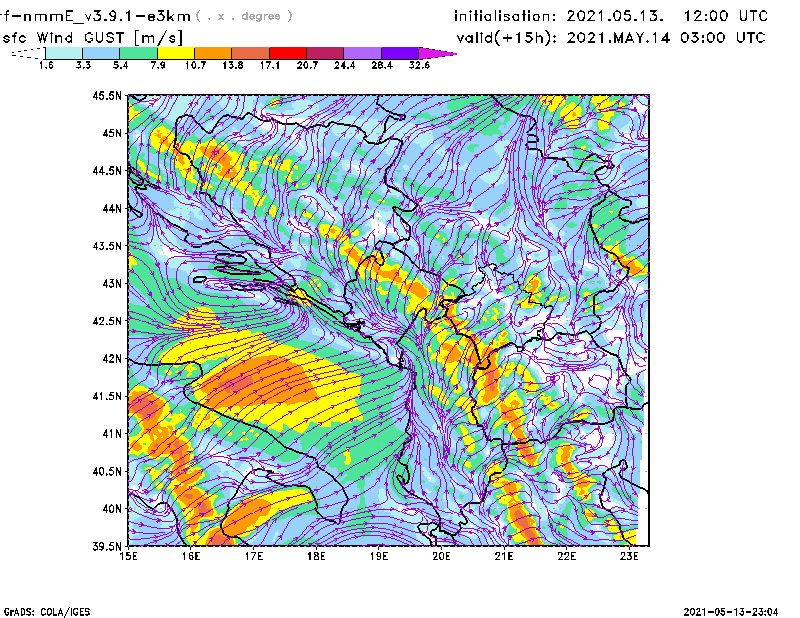The height and width of the screenshot is (618, 800).
Task: Select the yellow legend swatch from 7.9 to 10.7
Action: (176, 53)
